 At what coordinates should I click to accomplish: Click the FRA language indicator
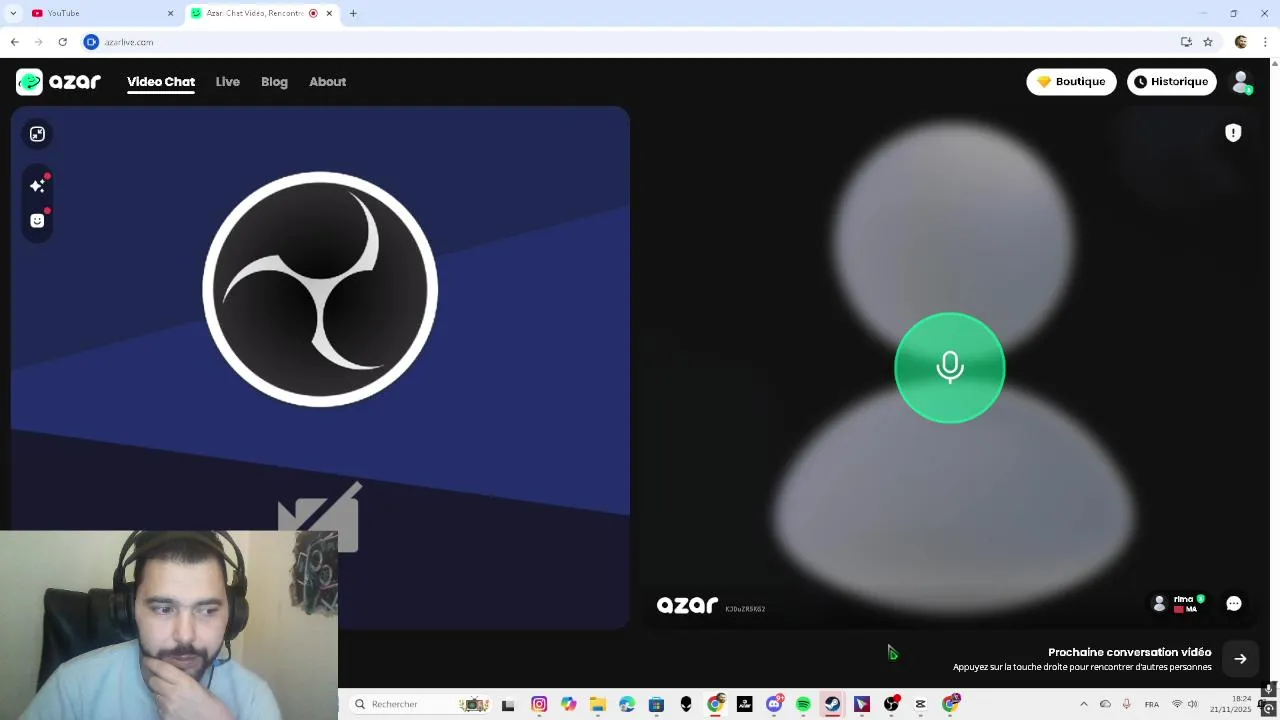click(1152, 704)
